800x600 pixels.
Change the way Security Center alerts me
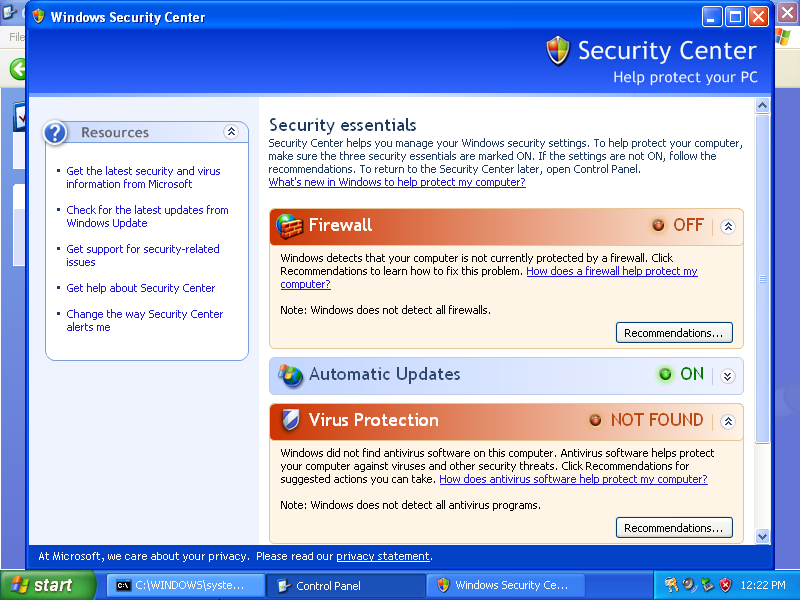145,320
